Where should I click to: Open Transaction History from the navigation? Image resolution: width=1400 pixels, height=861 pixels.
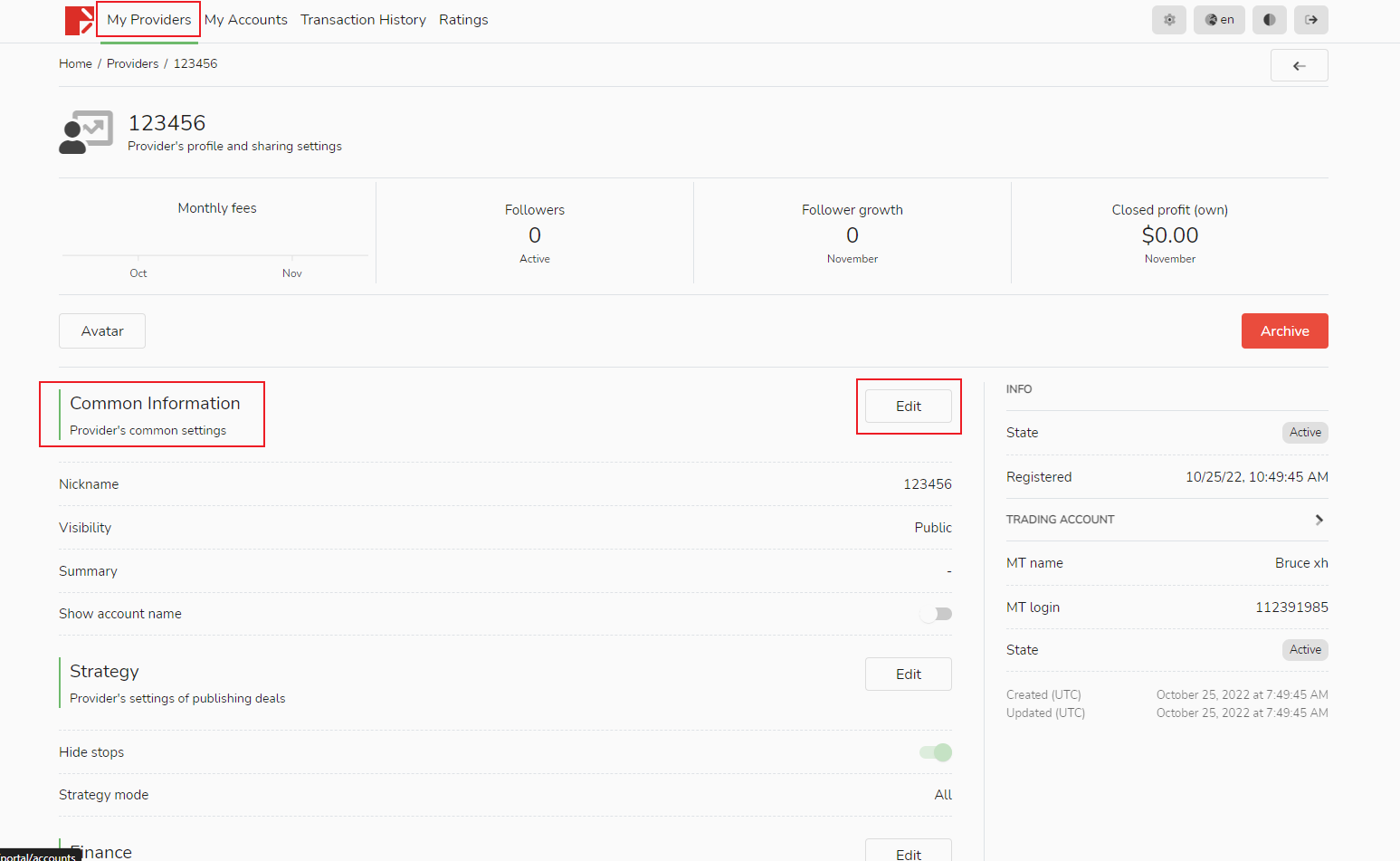(363, 20)
